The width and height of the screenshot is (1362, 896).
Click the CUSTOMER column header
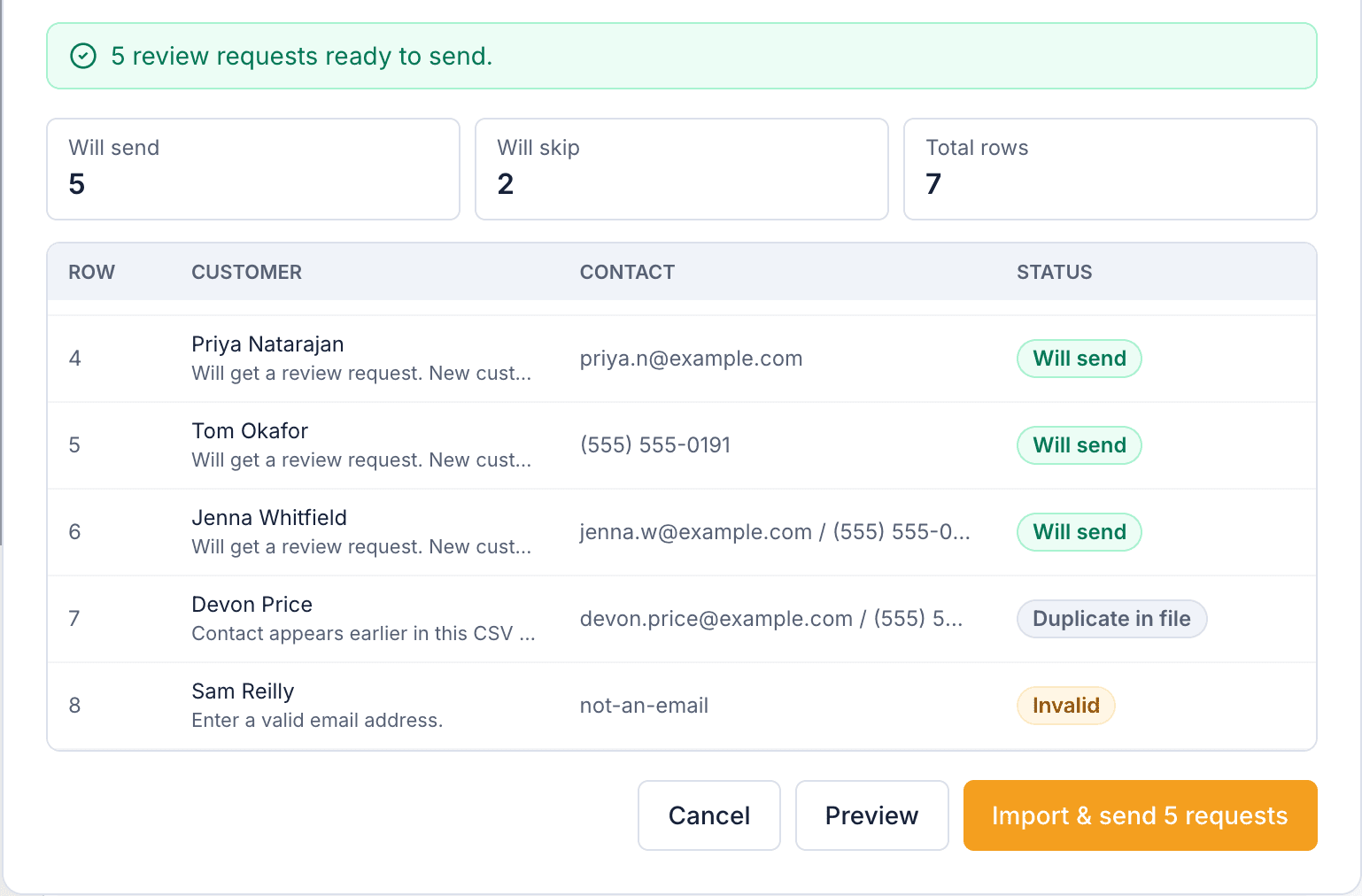pos(246,272)
